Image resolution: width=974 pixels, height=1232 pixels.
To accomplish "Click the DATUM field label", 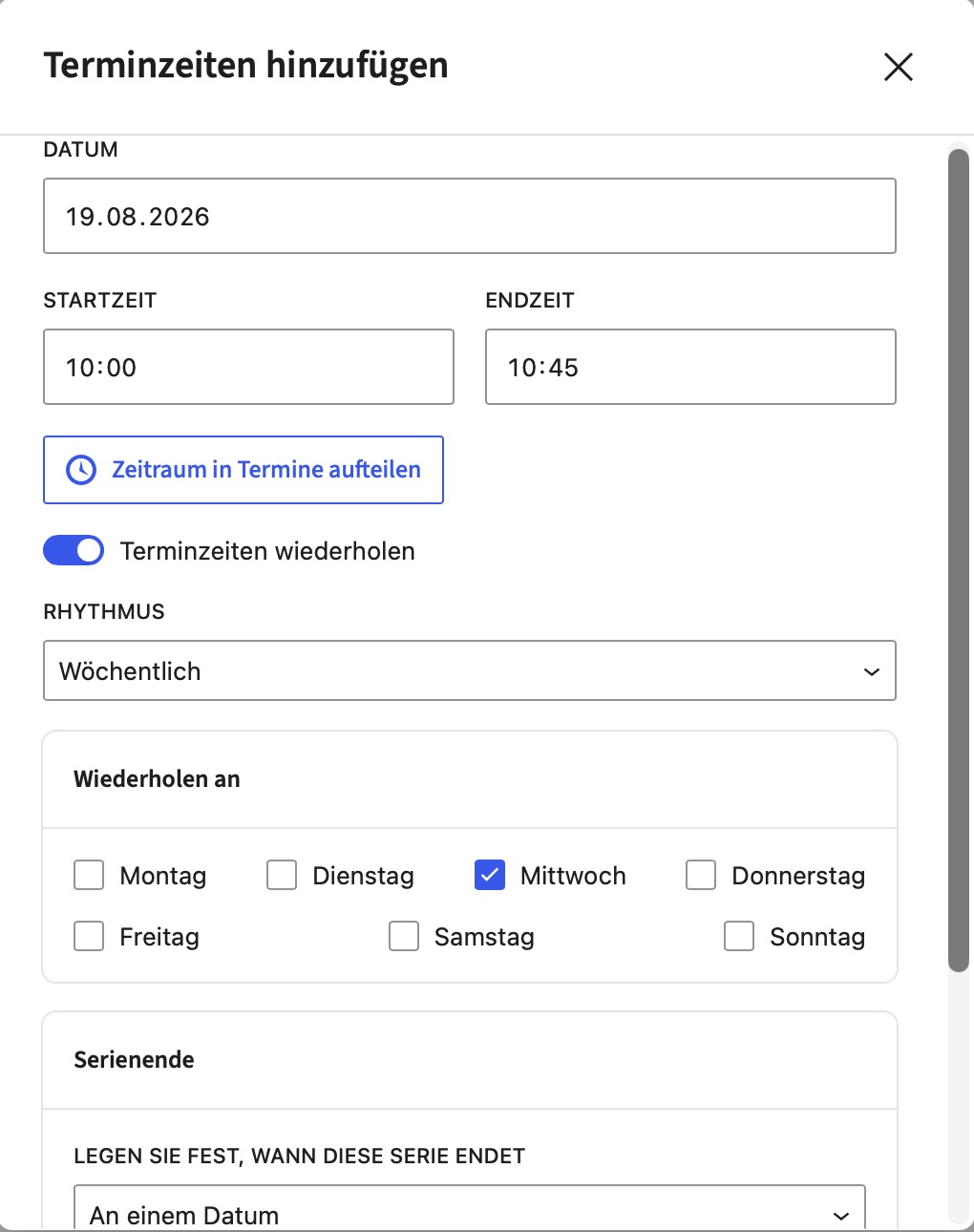I will point(81,150).
